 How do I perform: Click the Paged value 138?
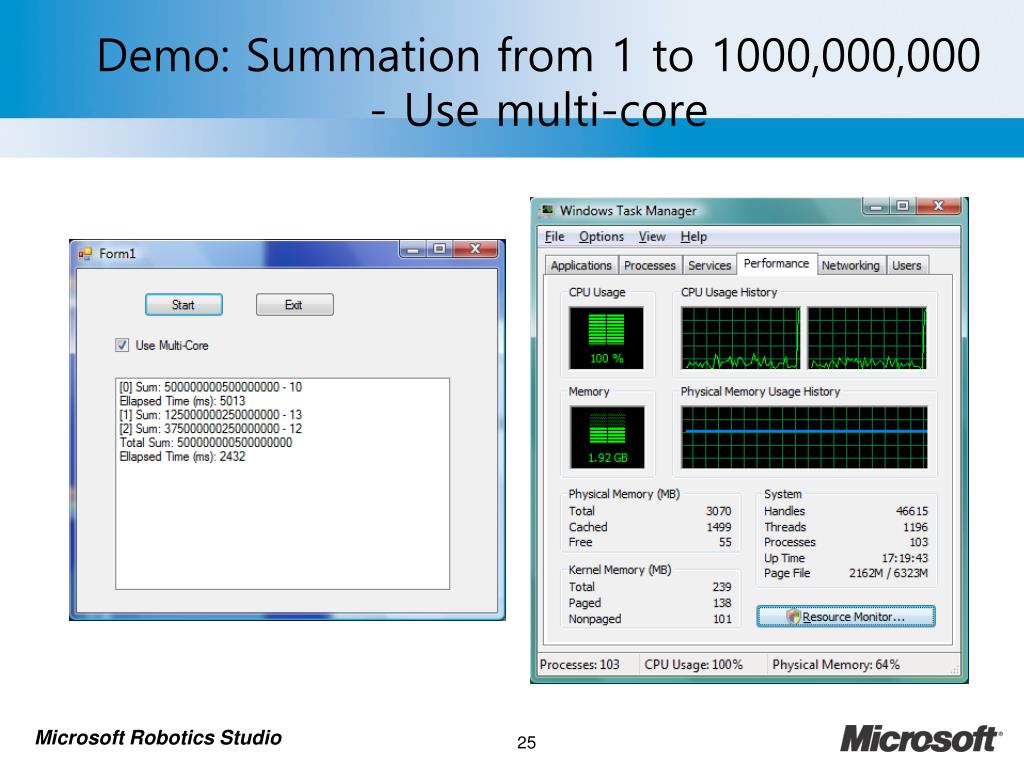722,603
